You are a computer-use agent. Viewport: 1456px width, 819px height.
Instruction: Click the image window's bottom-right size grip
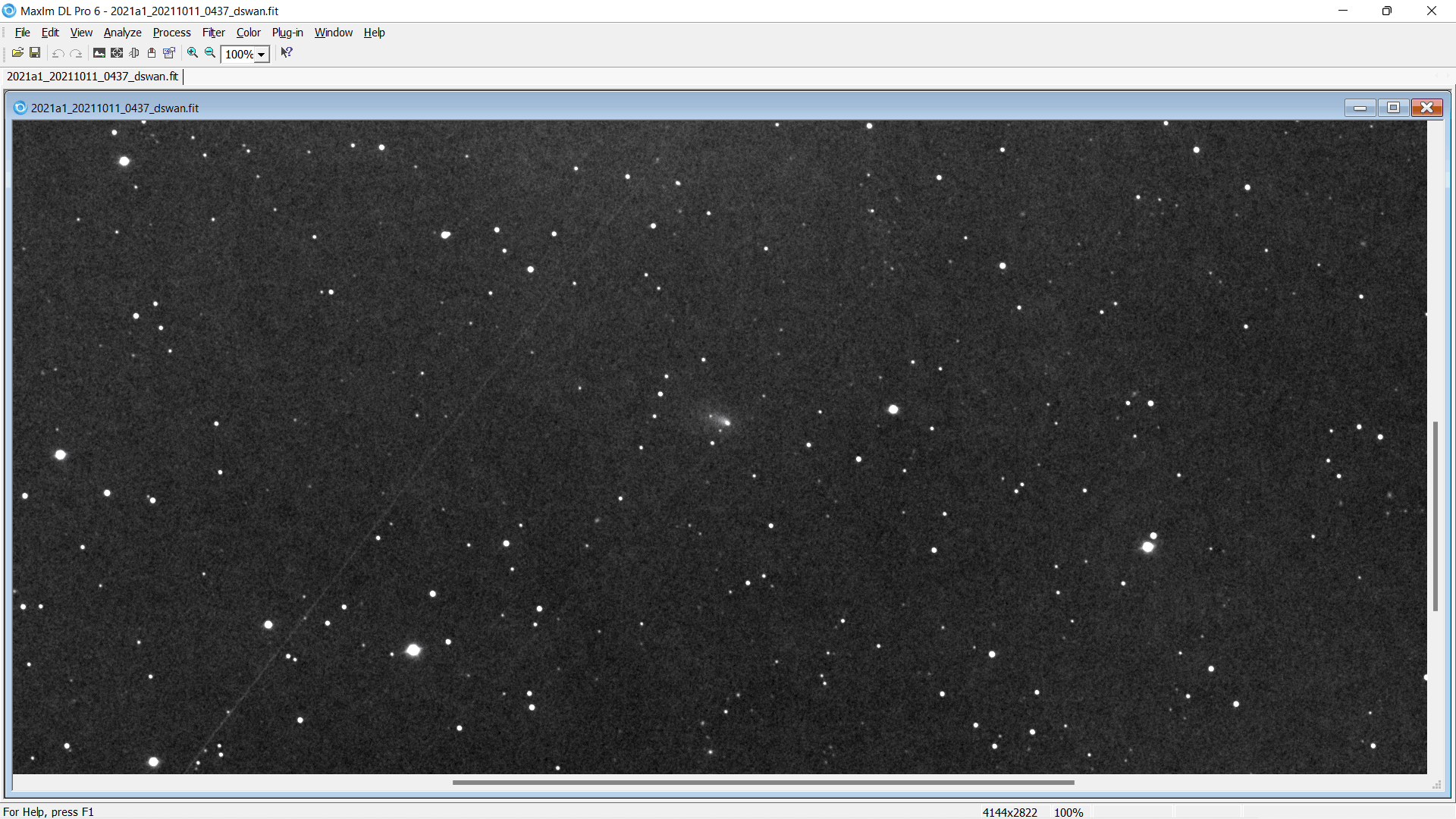point(1436,785)
